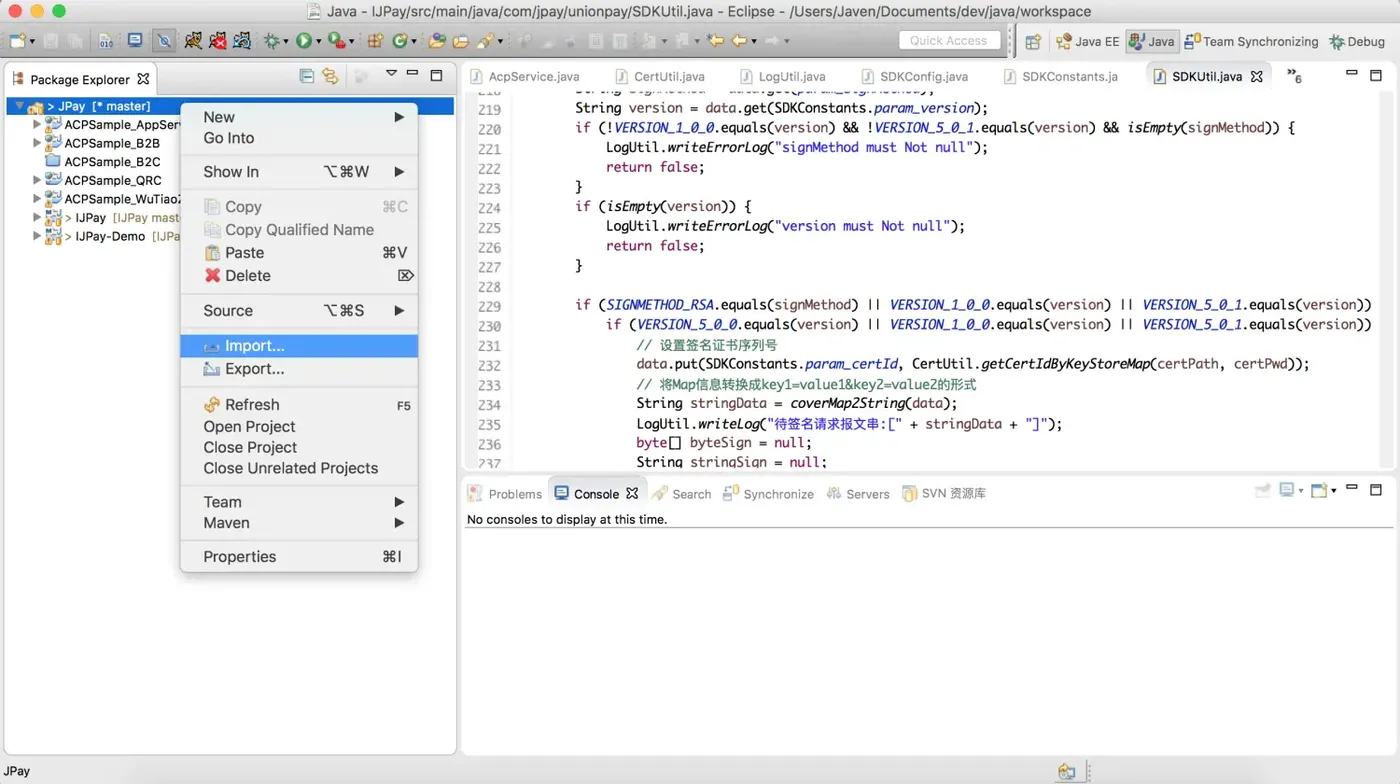Click the Debug bug icon in toolbar

tap(271, 41)
